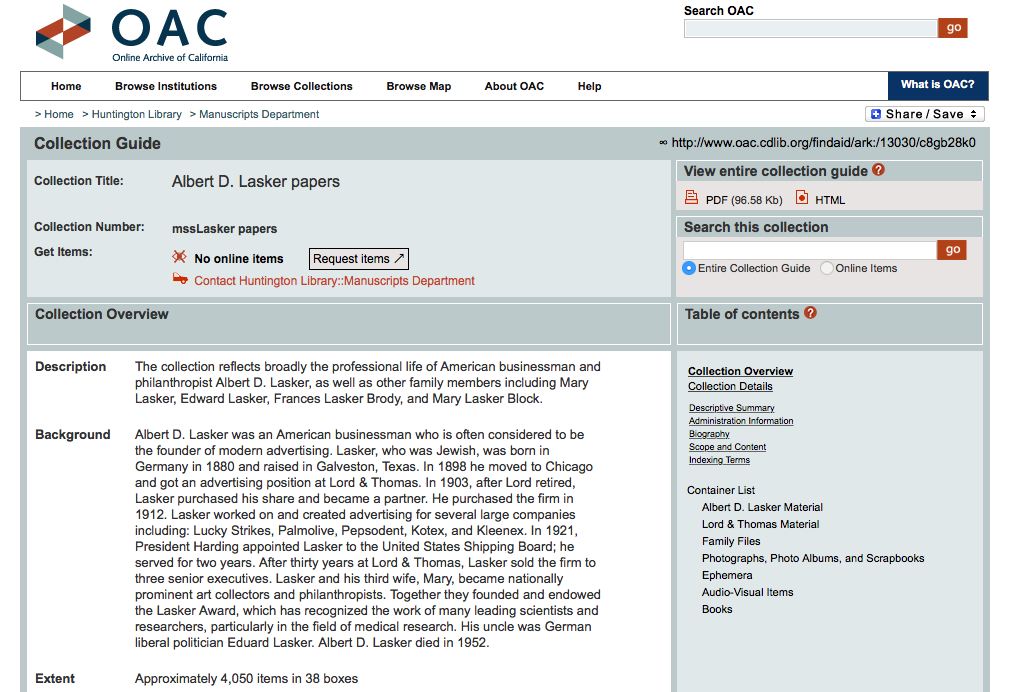Open the Contact Huntington Library Manuscripts Department link
Viewport: 1028px width, 692px height.
[x=334, y=281]
